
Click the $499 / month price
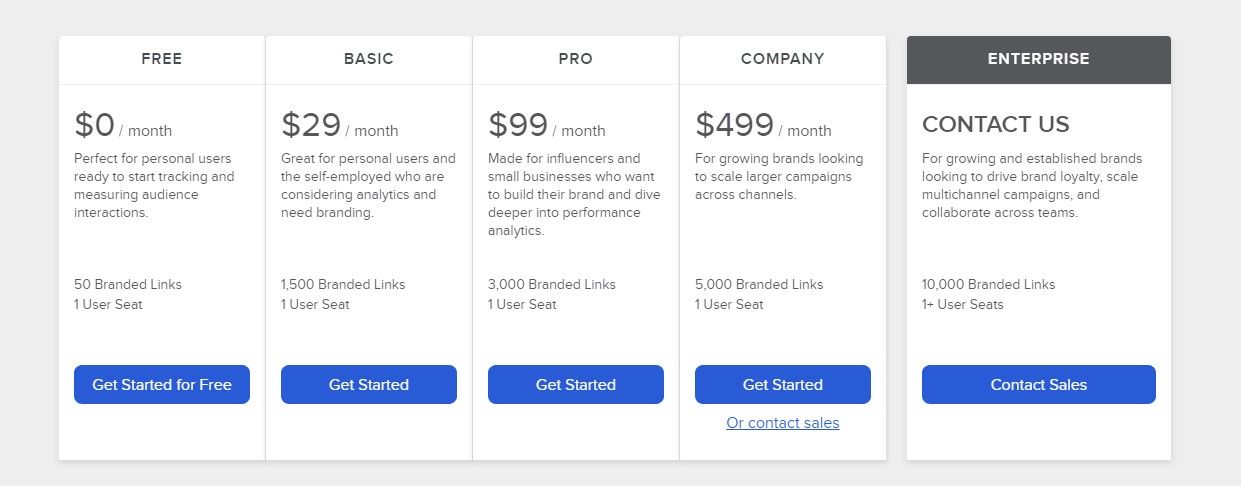763,126
